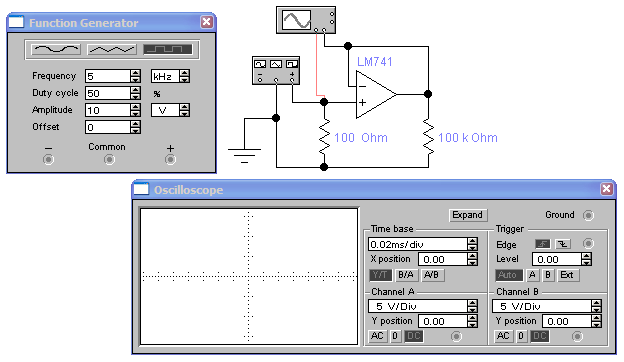Close the Oscilloscope window
Image resolution: width=624 pixels, height=362 pixels.
pyautogui.click(x=606, y=189)
